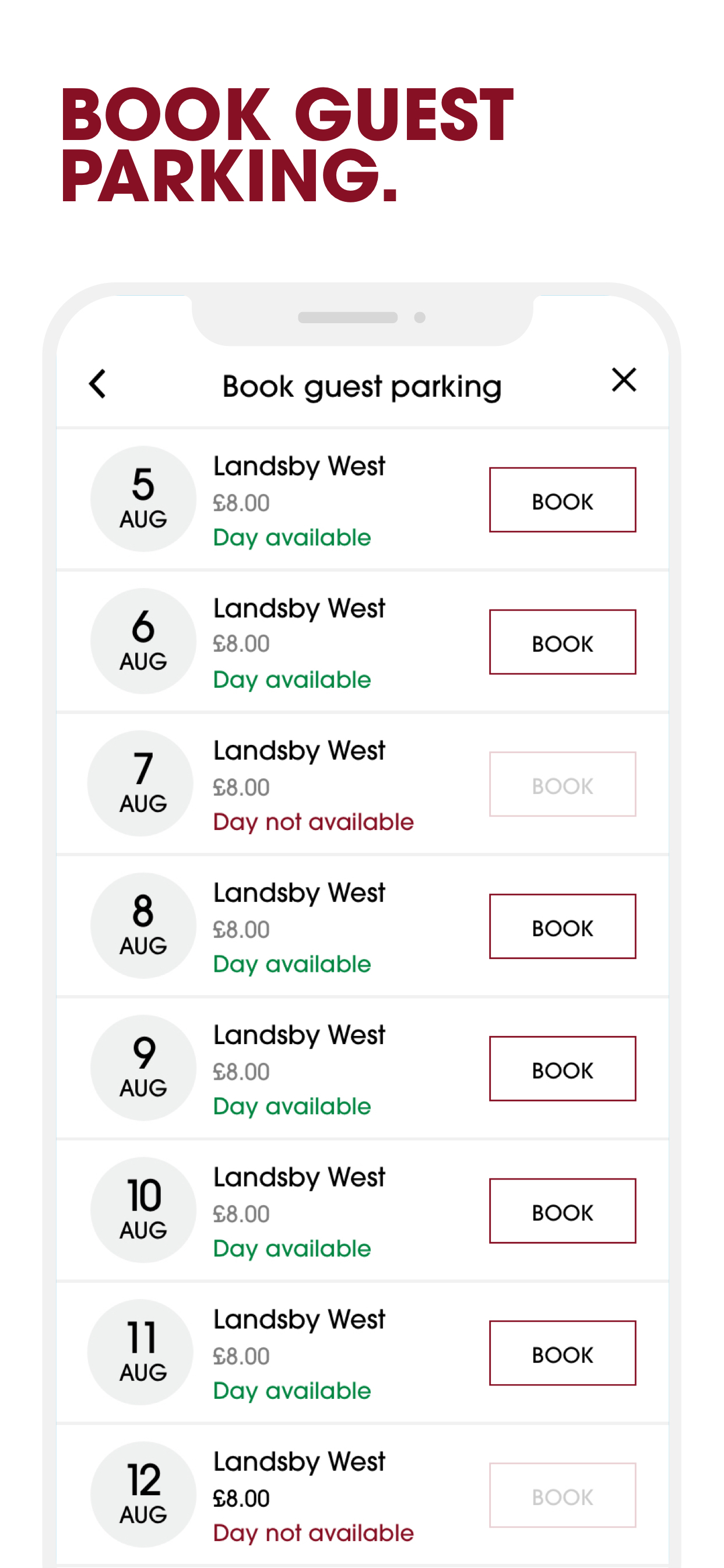
Task: Select the 6 AUG date circle
Action: pyautogui.click(x=143, y=641)
